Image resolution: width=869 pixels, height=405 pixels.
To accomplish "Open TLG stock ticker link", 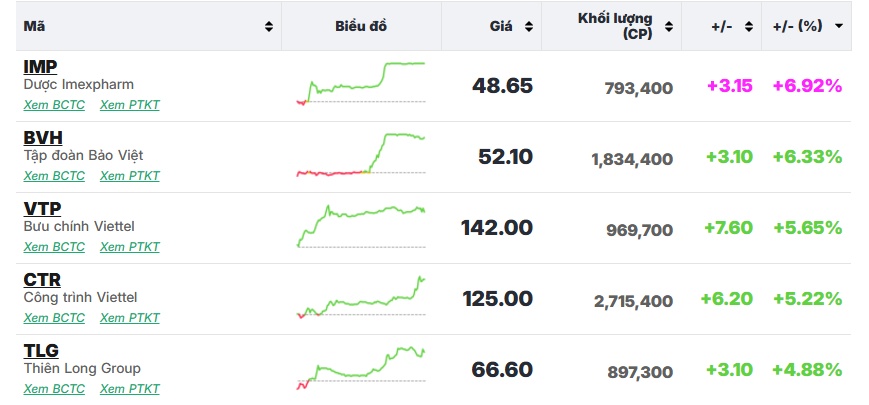I will pyautogui.click(x=41, y=351).
